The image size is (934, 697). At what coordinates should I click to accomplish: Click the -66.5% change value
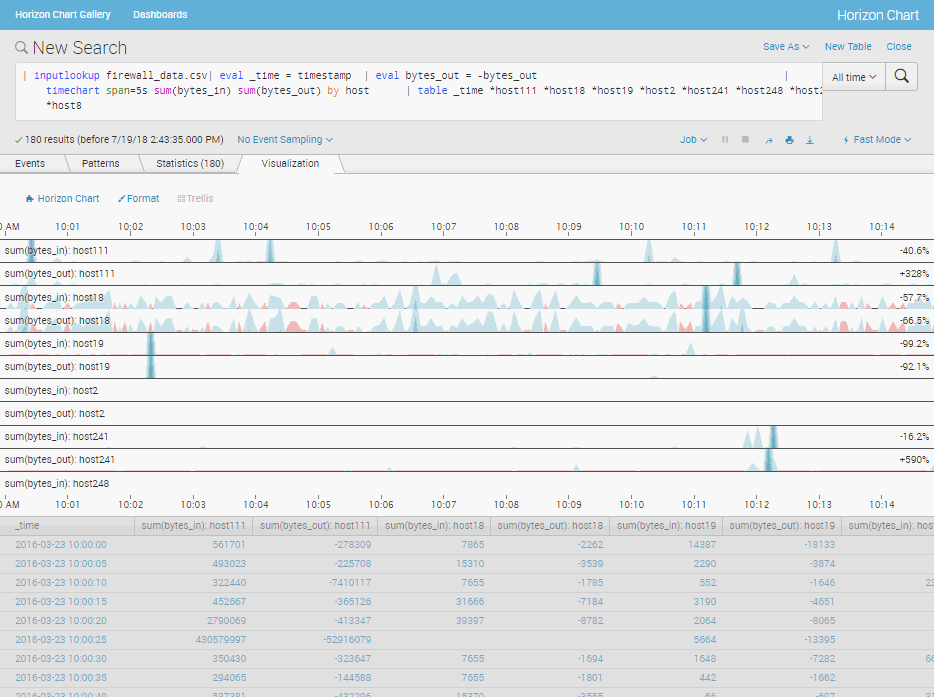[914, 321]
